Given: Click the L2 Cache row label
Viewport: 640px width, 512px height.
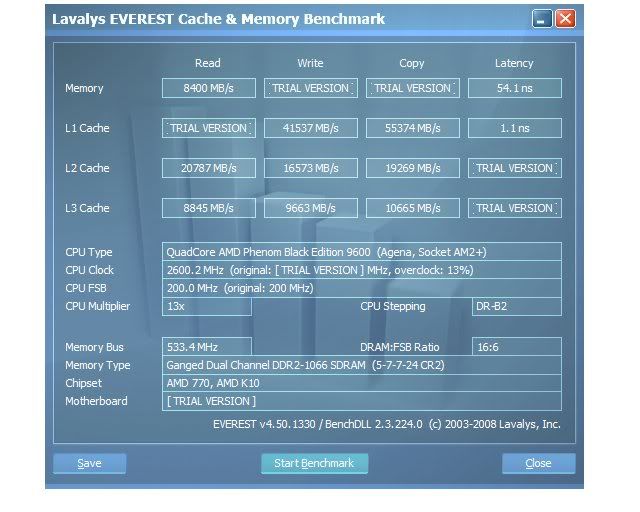Looking at the screenshot, I should coord(87,168).
